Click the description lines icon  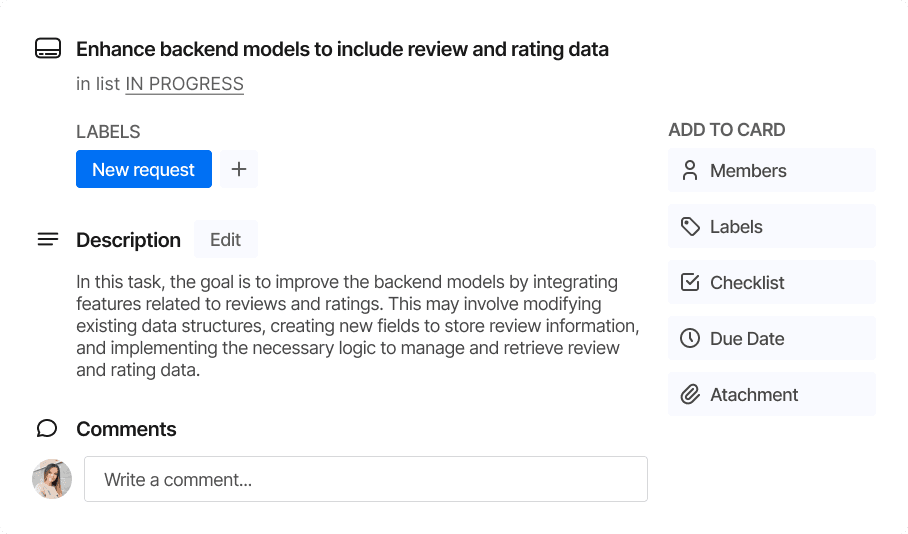coord(47,240)
